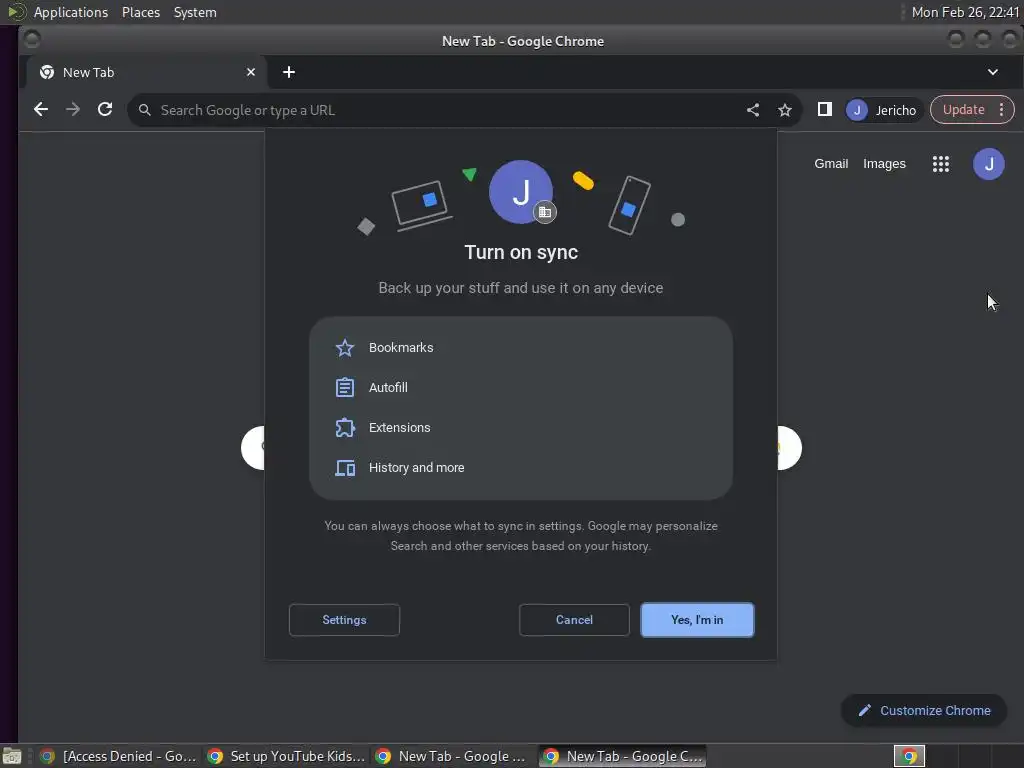Select the New Tab browser tab
1024x768 pixels.
[146, 72]
